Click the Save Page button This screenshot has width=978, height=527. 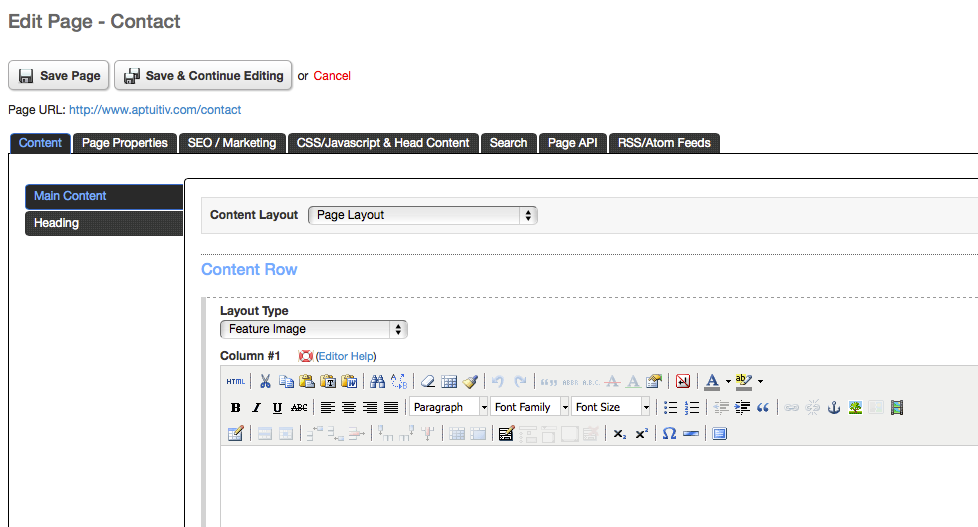pos(59,75)
